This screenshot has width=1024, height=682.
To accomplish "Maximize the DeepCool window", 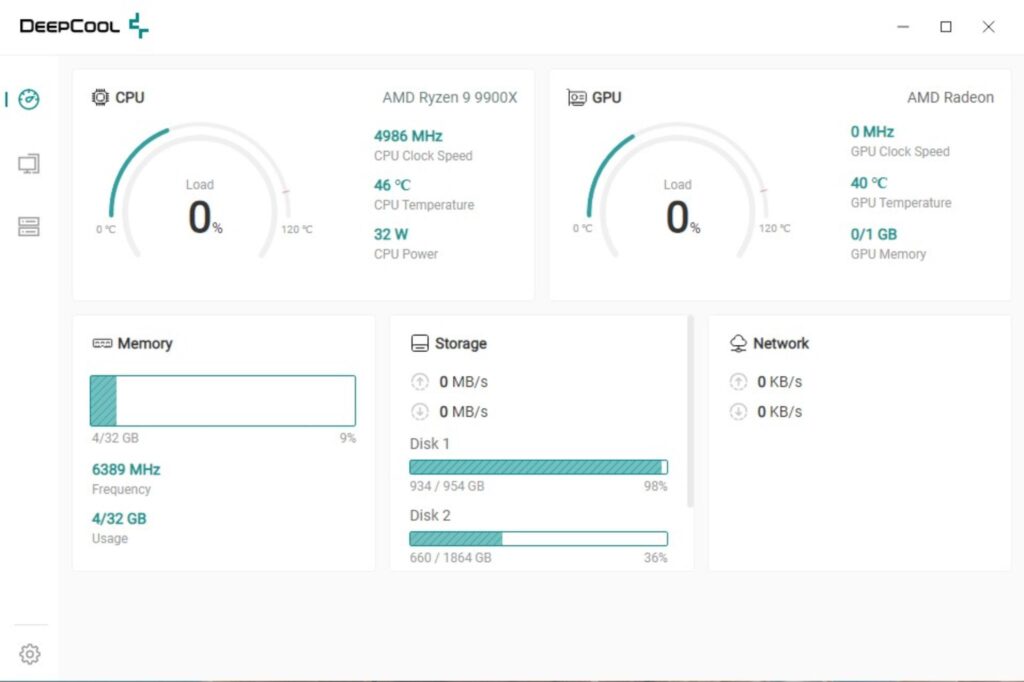I will (946, 27).
